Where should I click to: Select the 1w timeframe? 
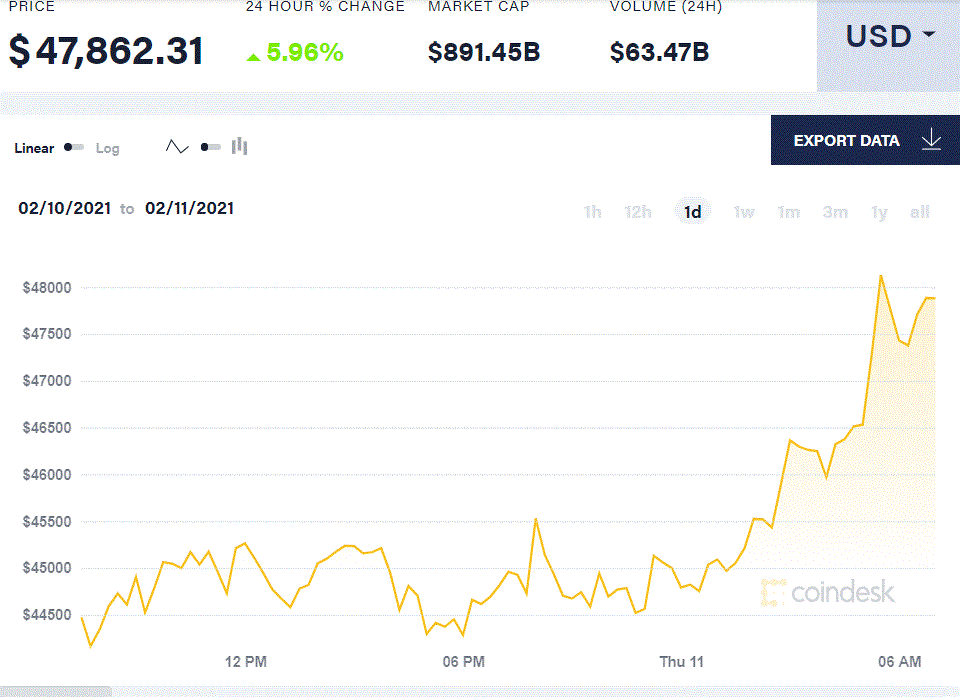[x=743, y=212]
